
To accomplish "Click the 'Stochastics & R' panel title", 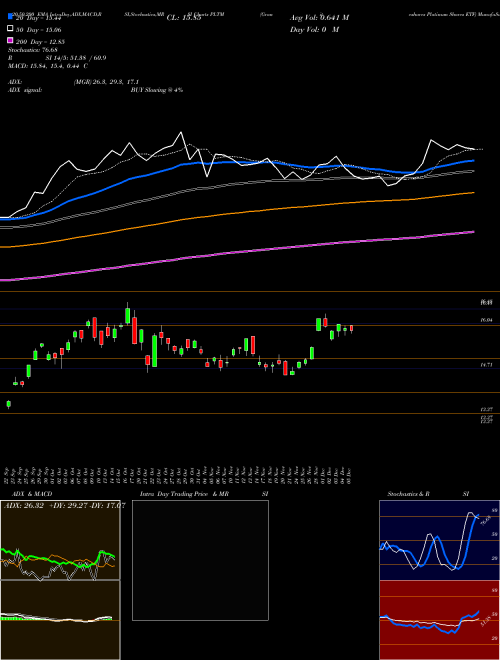I will (x=408, y=494).
